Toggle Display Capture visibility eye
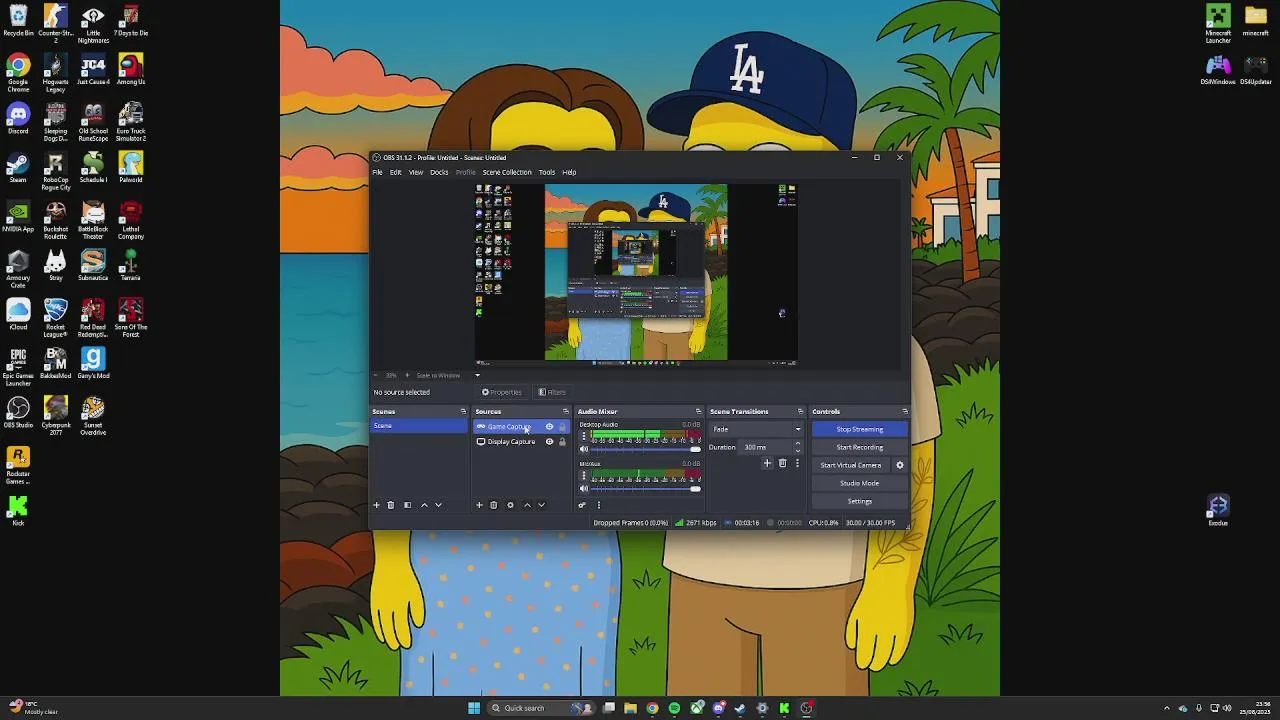The image size is (1280, 720). [549, 442]
